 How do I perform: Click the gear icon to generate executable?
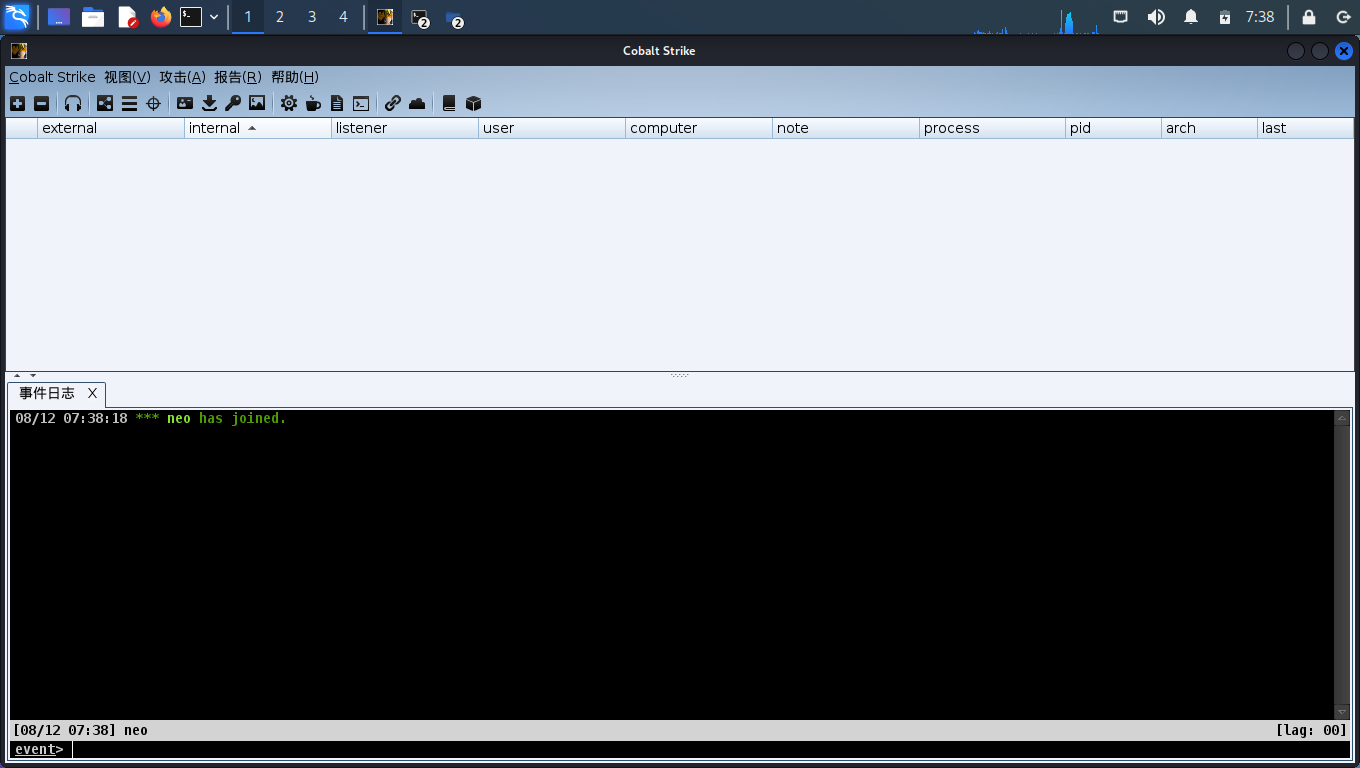coord(289,103)
